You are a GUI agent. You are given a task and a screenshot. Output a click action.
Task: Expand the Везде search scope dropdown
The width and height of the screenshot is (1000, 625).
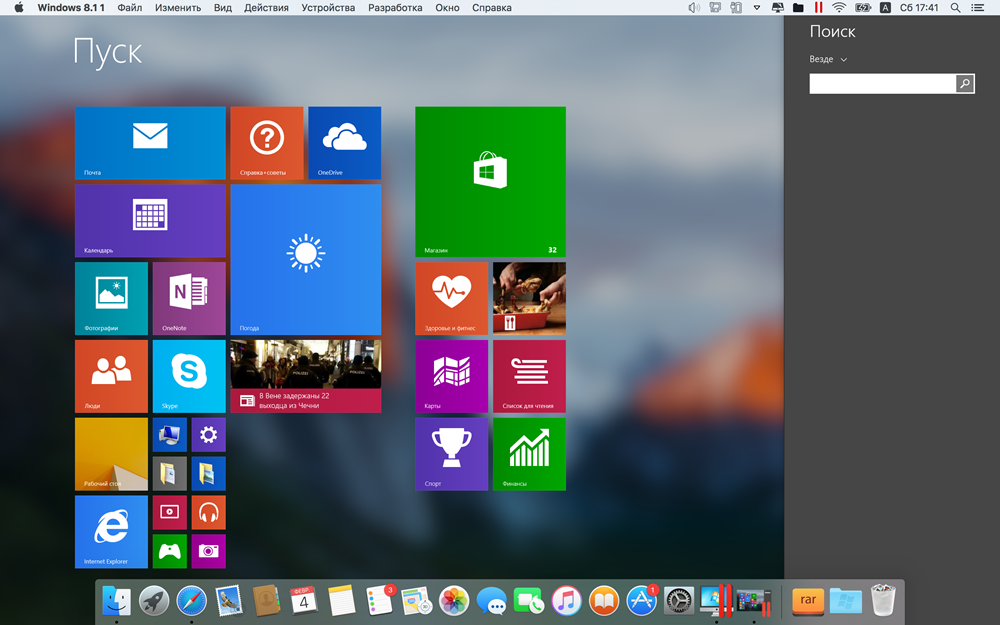coord(828,60)
